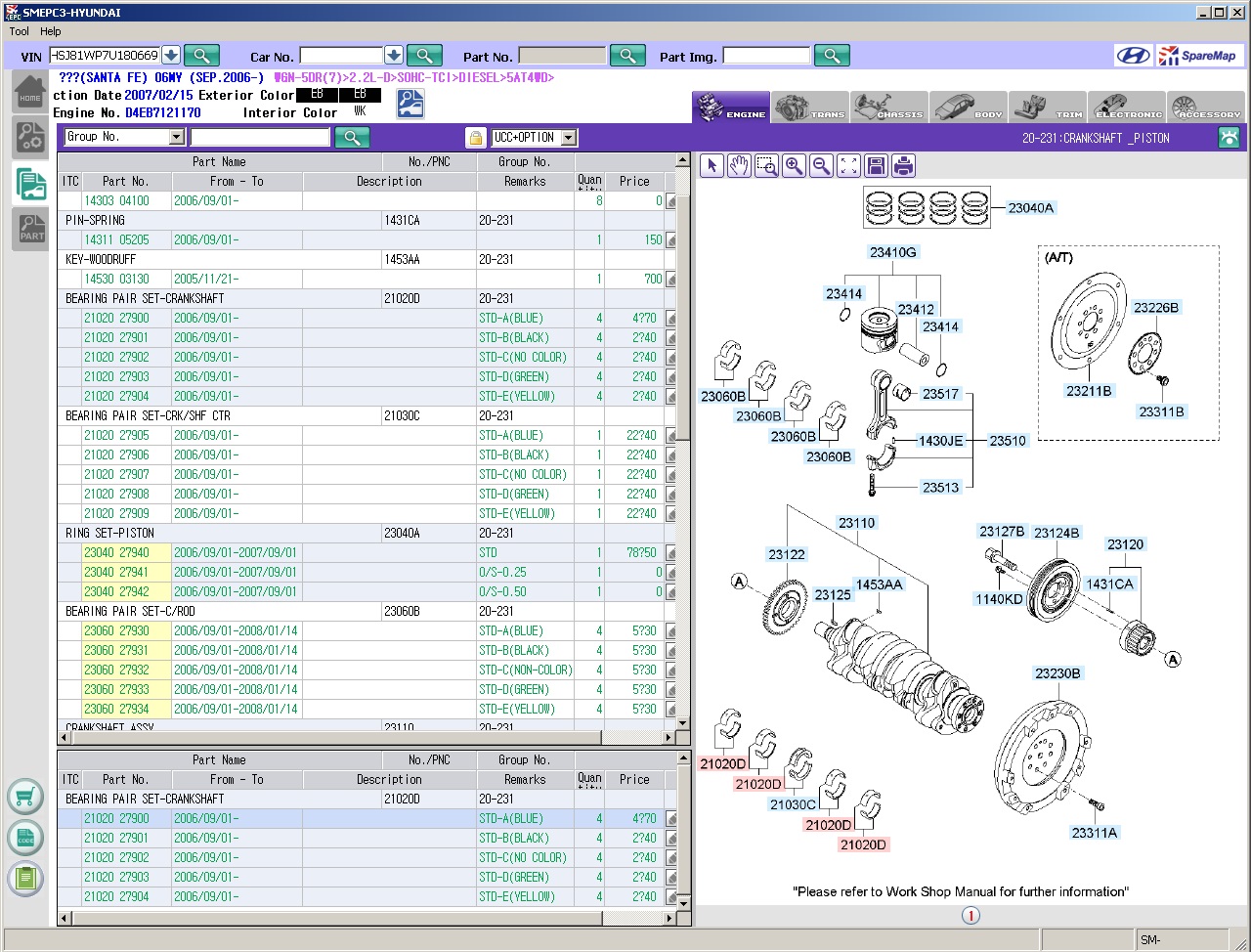Save the diagram with disk icon
Screen dimensions: 1251x952
point(876,166)
